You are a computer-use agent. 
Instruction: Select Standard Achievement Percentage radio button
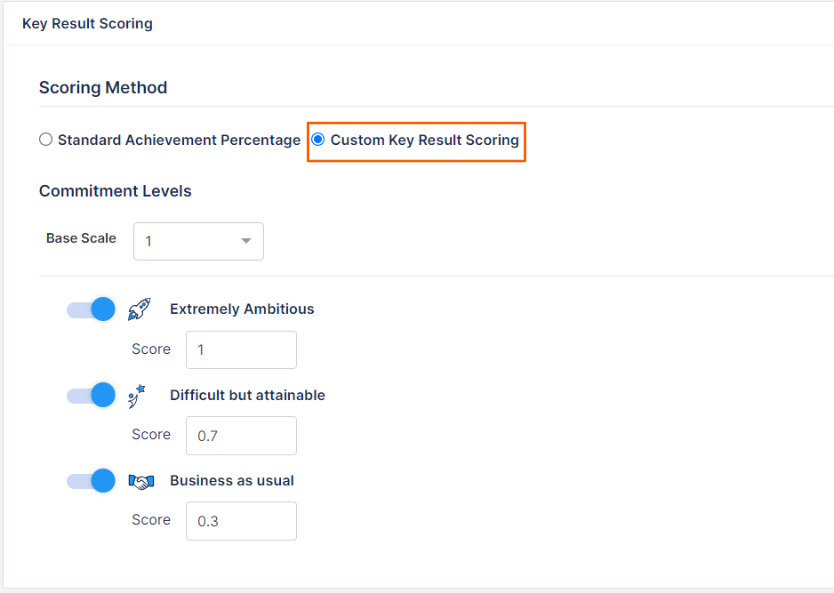(45, 140)
